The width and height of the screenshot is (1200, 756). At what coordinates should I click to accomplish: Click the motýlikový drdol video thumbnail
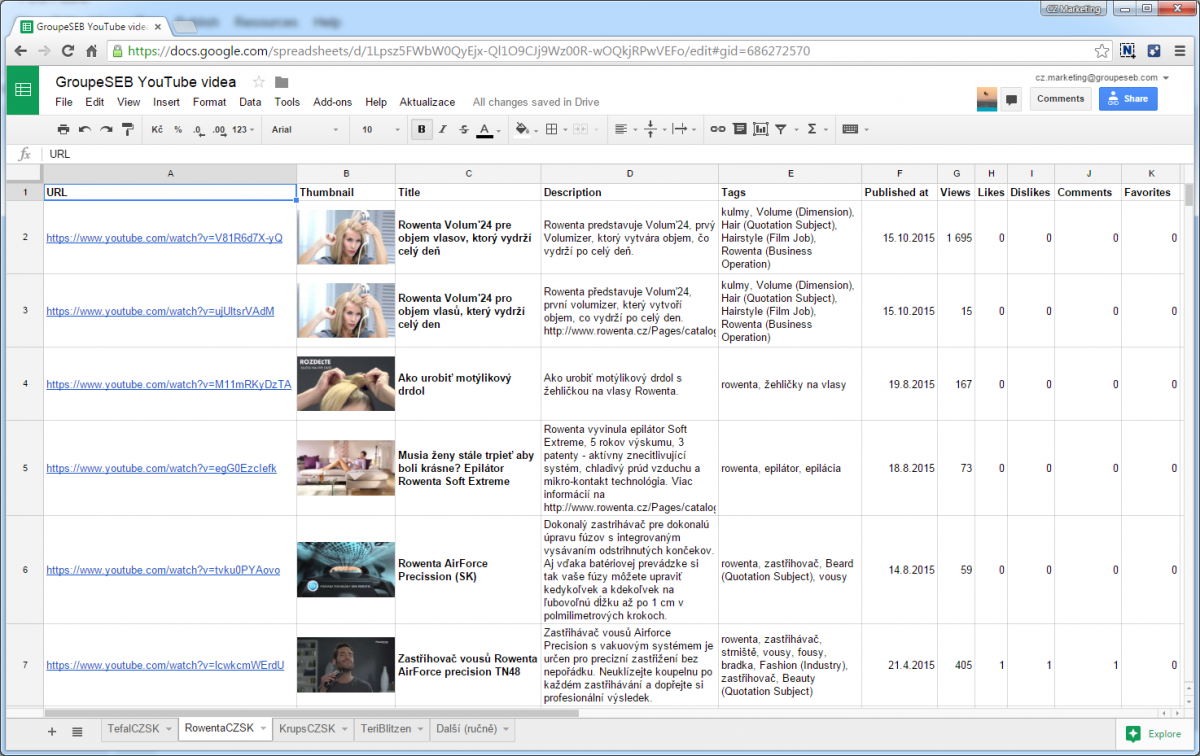pos(345,384)
